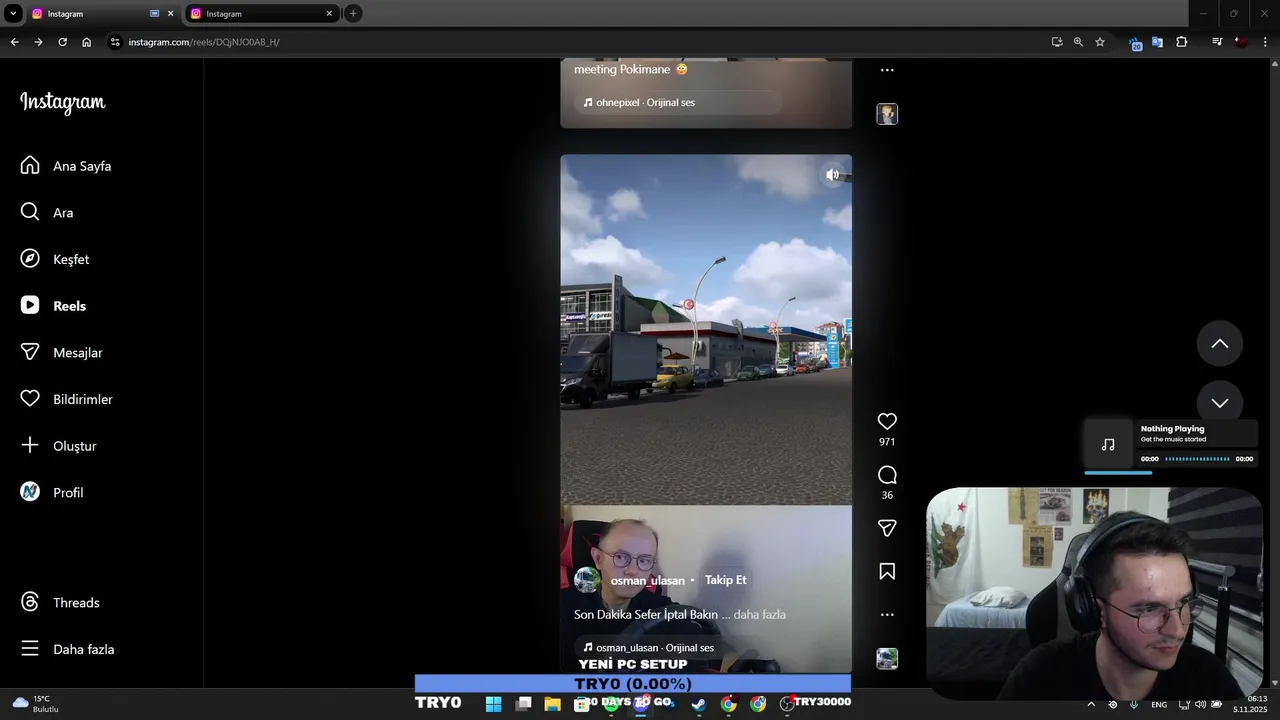Open browser home page button

87,42
